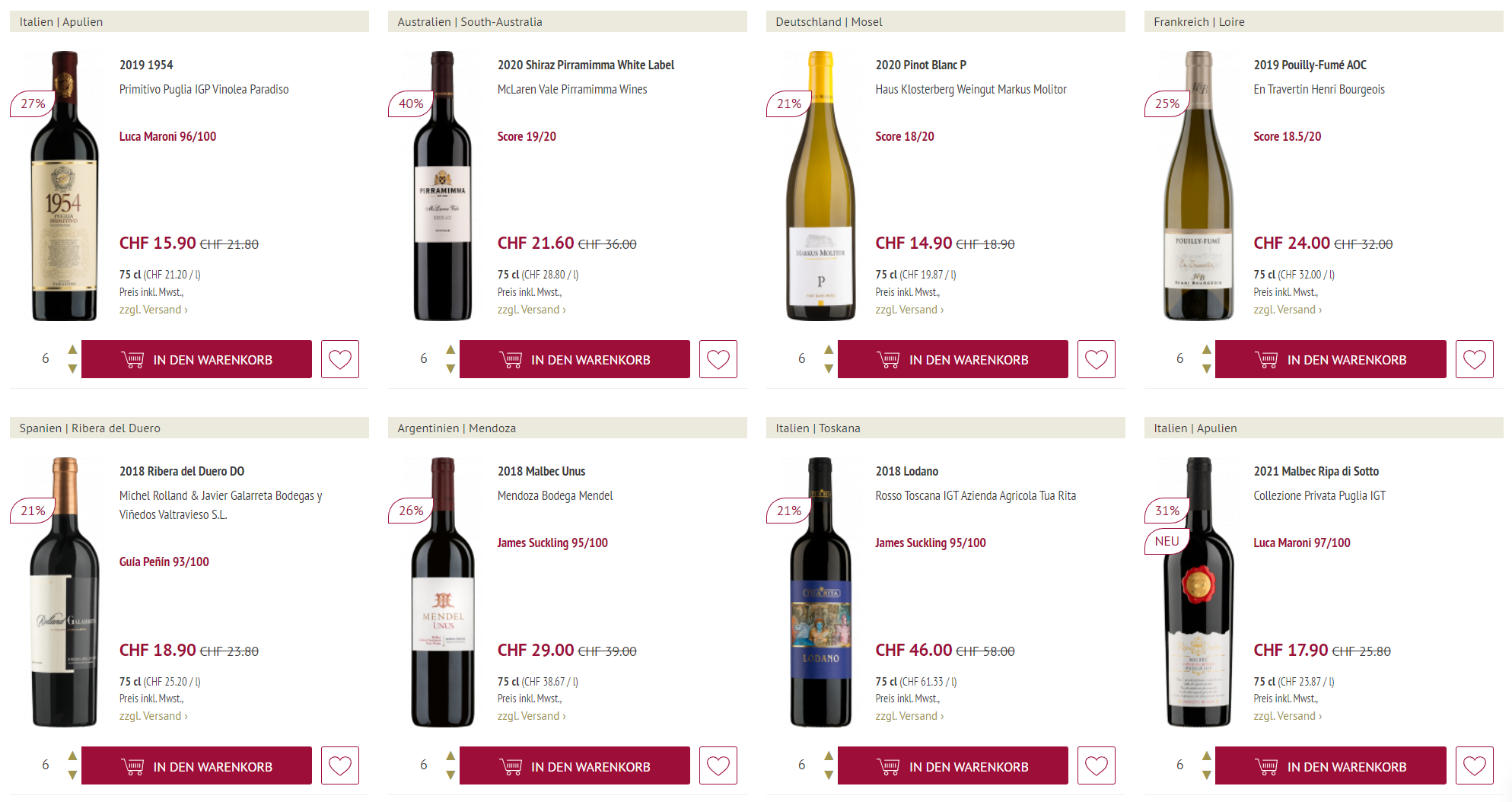1512x802 pixels.
Task: Decrease quantity for Shiraz Pirramimma
Action: point(450,369)
